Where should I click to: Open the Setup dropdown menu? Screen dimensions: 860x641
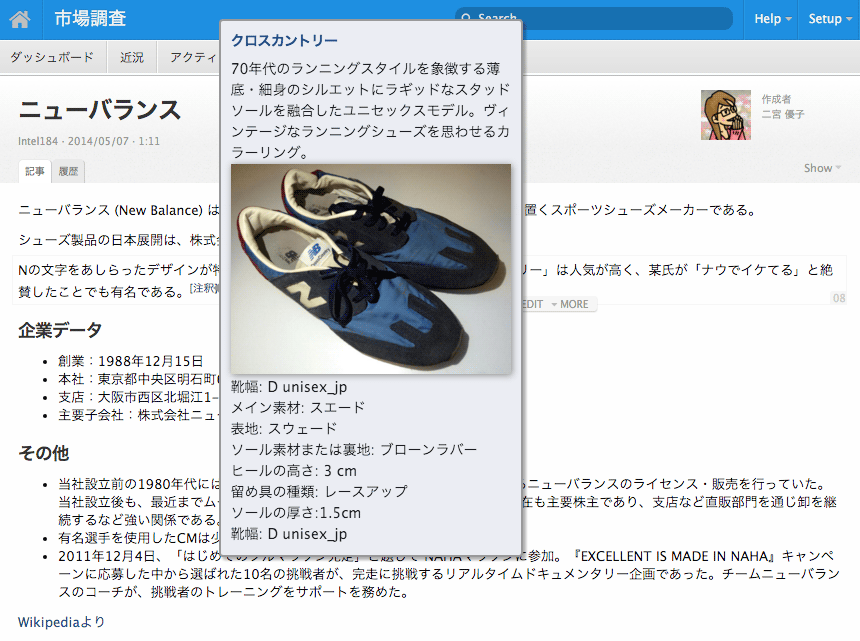click(x=829, y=19)
